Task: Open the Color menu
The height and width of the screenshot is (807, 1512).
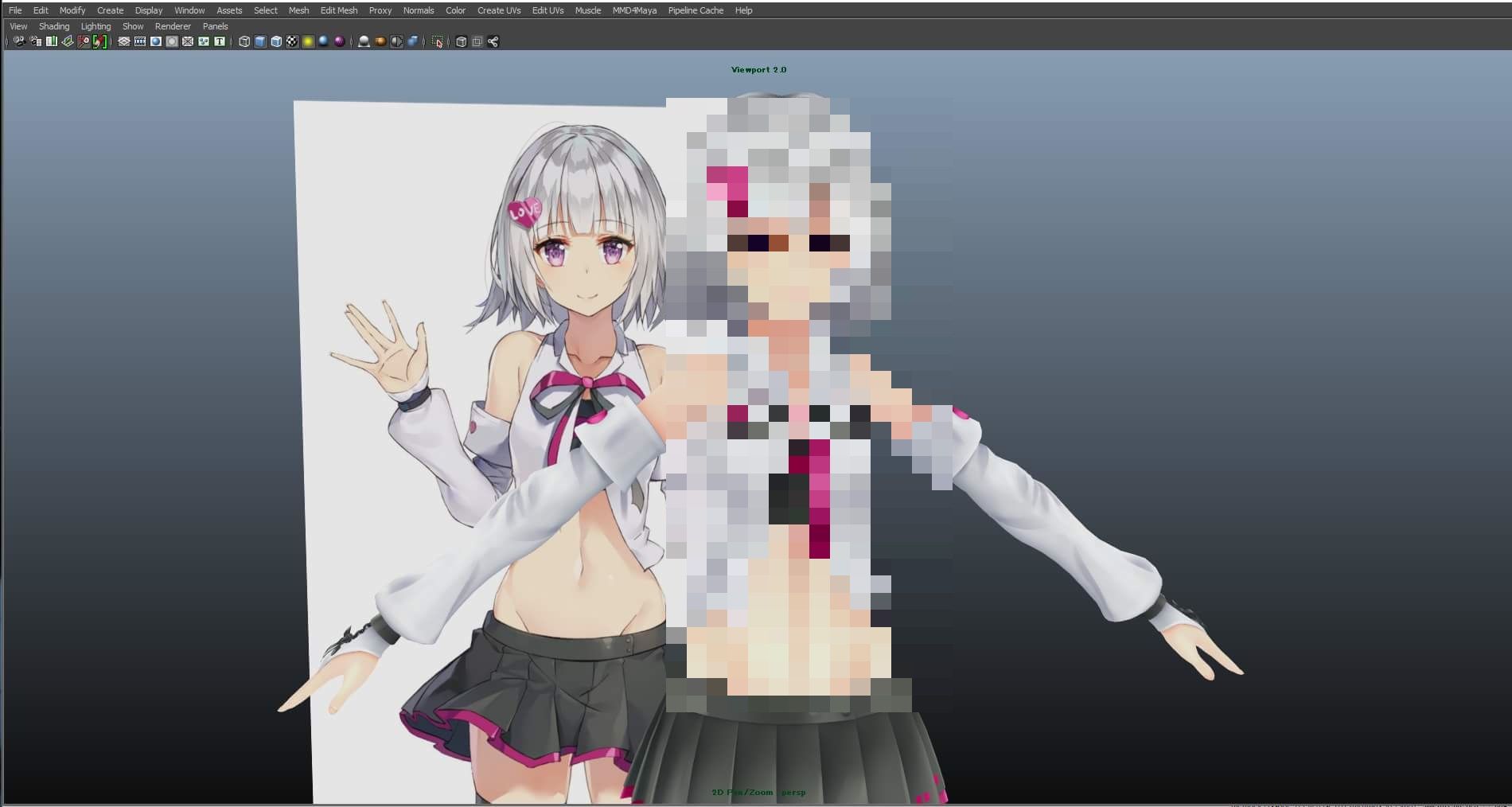Action: (456, 10)
